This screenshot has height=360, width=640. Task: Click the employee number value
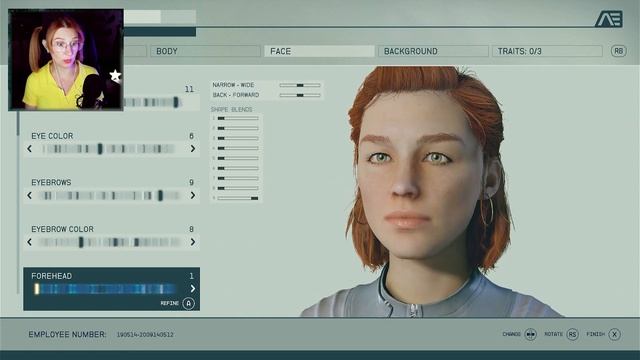[x=145, y=335]
